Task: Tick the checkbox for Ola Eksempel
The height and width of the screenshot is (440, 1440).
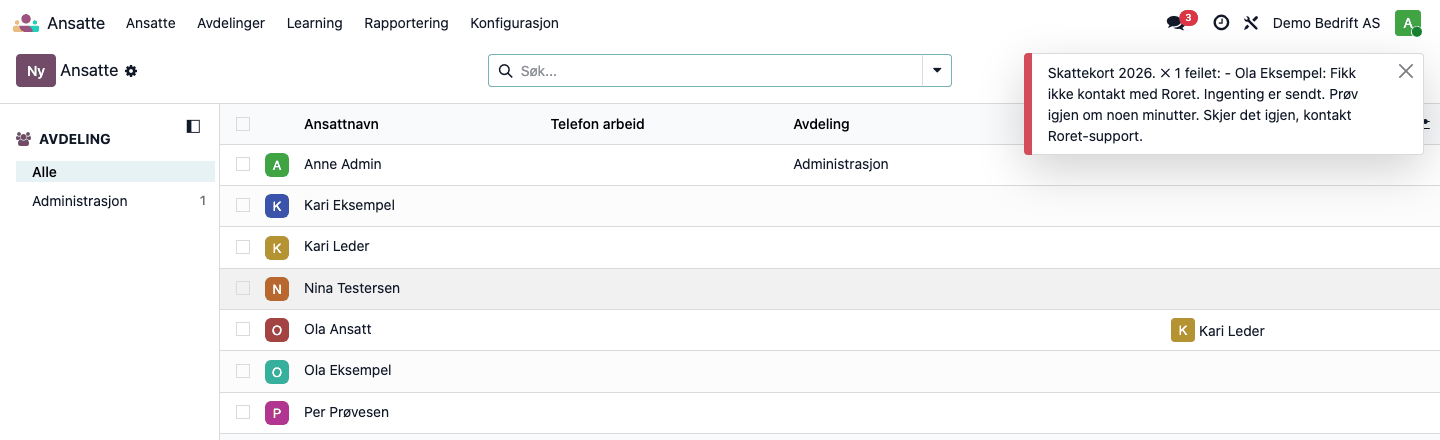Action: click(243, 370)
